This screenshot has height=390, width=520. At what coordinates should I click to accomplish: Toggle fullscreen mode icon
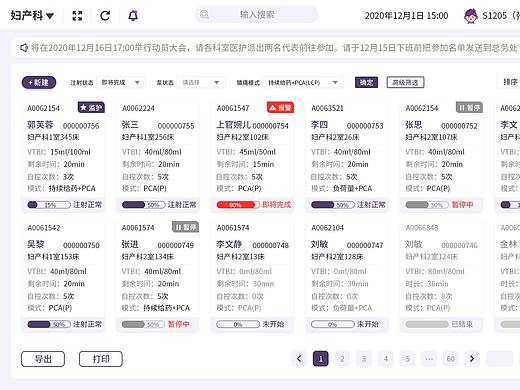(x=77, y=15)
